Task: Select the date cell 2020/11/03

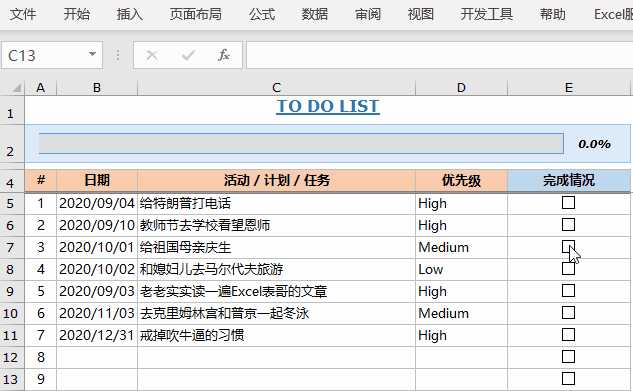Action: (97, 313)
